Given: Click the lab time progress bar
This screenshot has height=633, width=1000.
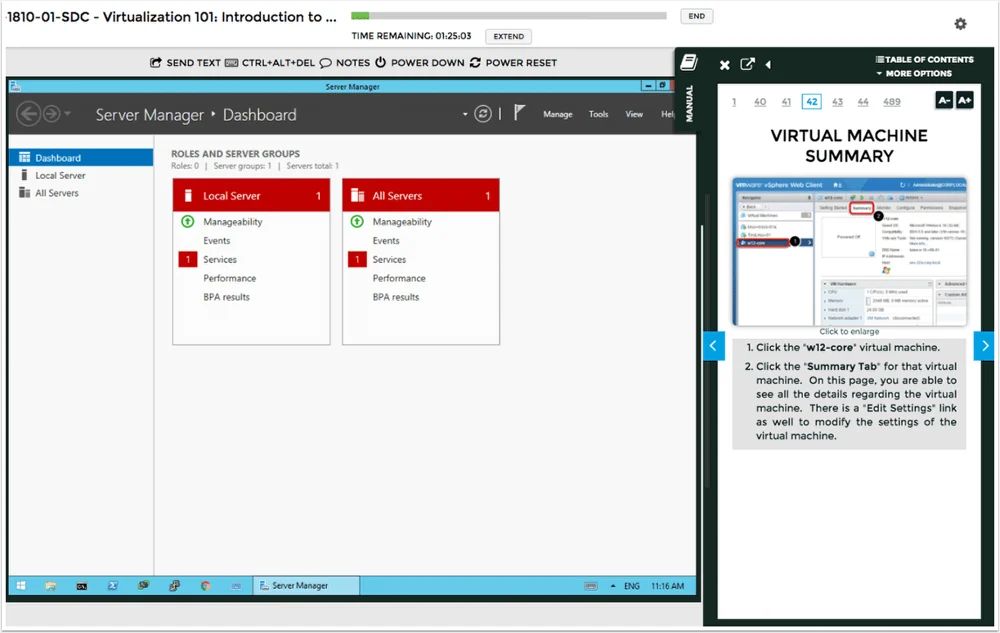Looking at the screenshot, I should 509,15.
